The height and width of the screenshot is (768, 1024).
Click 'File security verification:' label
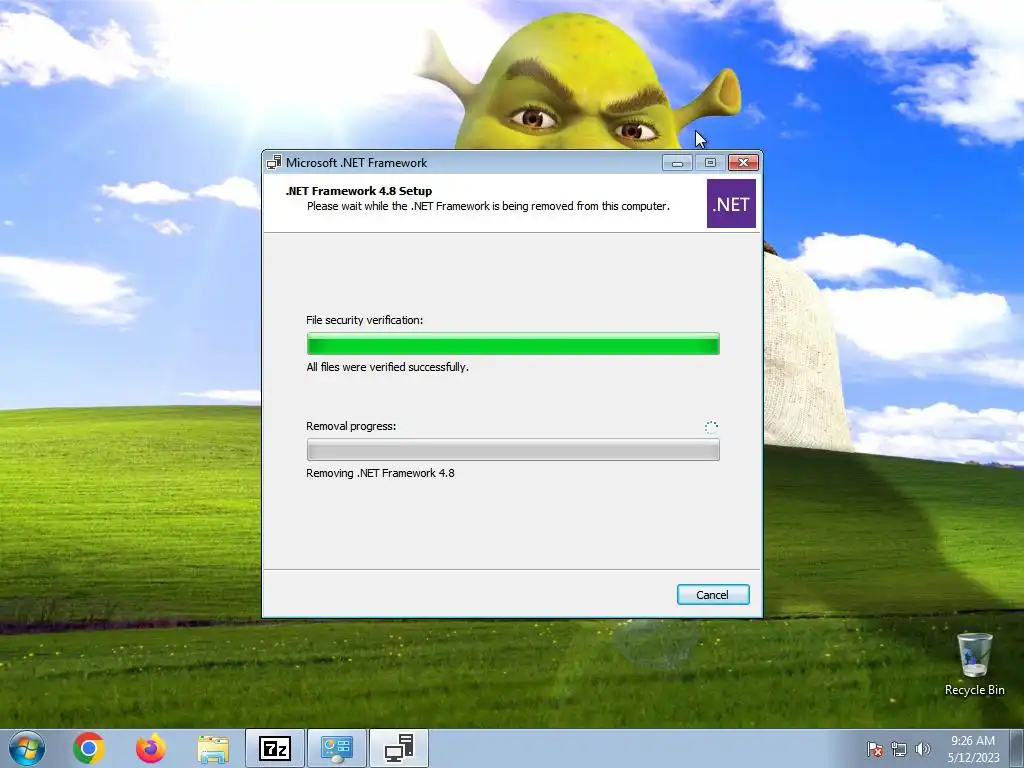(364, 320)
